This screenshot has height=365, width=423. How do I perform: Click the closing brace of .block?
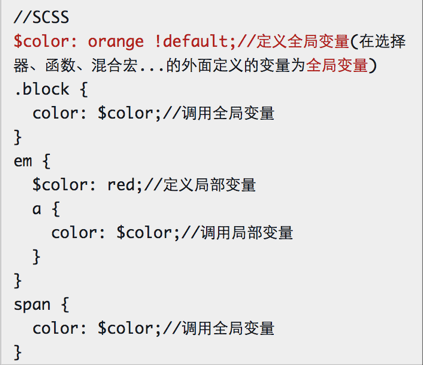click(x=17, y=137)
